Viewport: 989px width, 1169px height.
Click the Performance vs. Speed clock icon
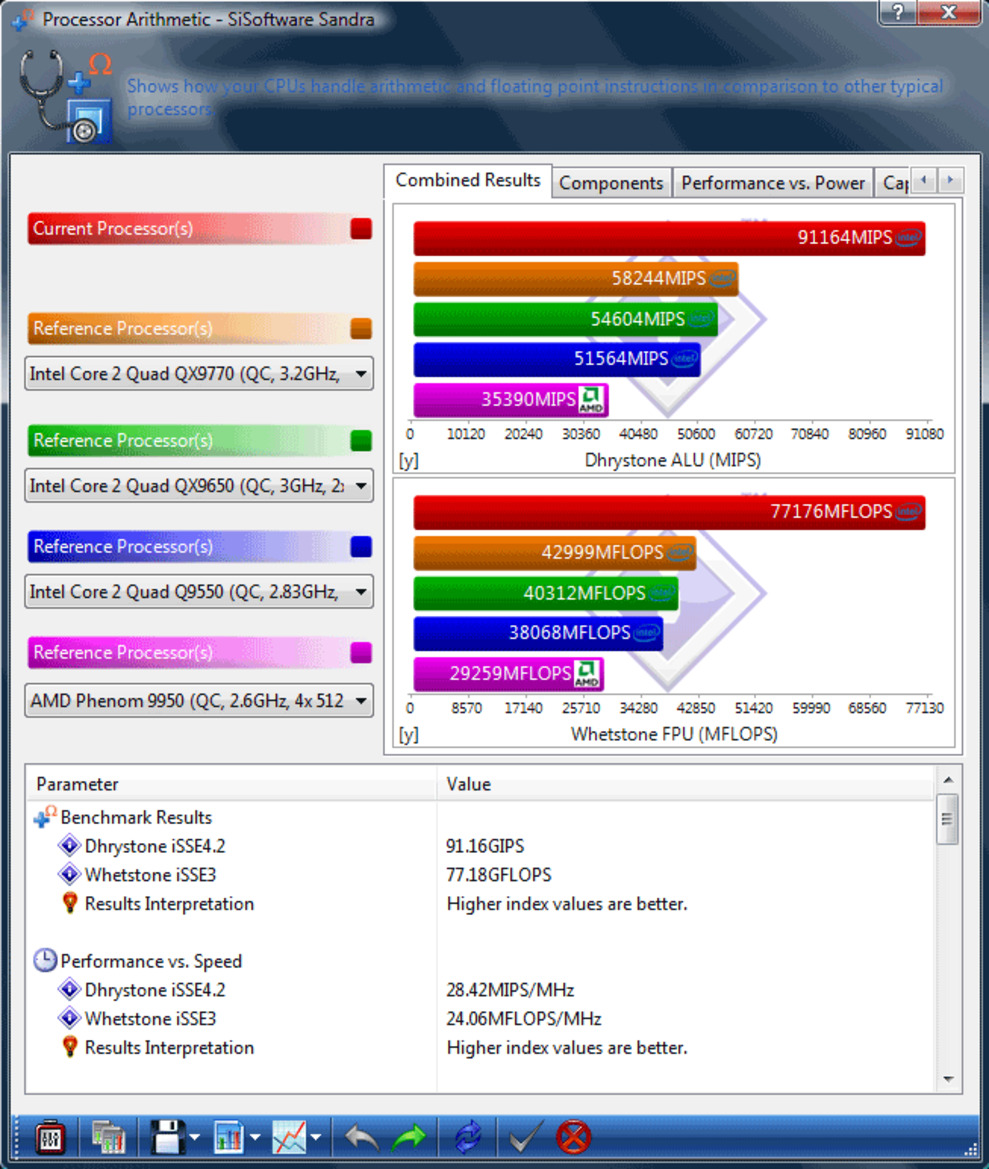click(45, 960)
